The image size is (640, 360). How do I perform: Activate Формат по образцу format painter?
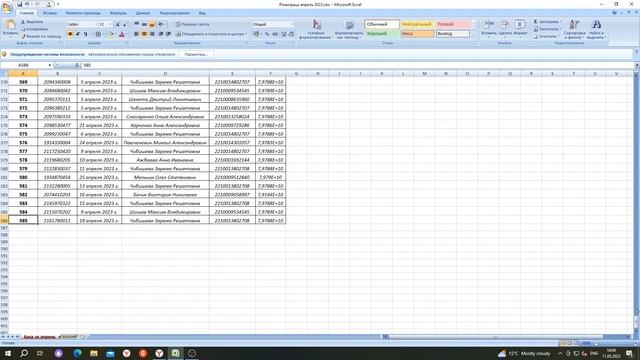click(41, 36)
